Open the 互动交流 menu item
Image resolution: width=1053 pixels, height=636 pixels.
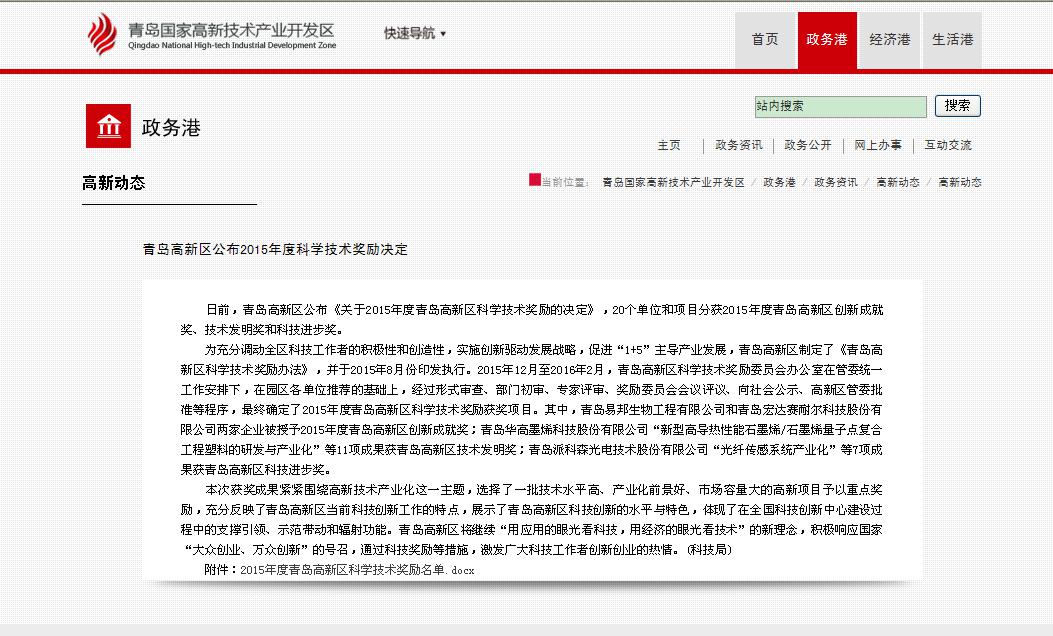coord(948,145)
